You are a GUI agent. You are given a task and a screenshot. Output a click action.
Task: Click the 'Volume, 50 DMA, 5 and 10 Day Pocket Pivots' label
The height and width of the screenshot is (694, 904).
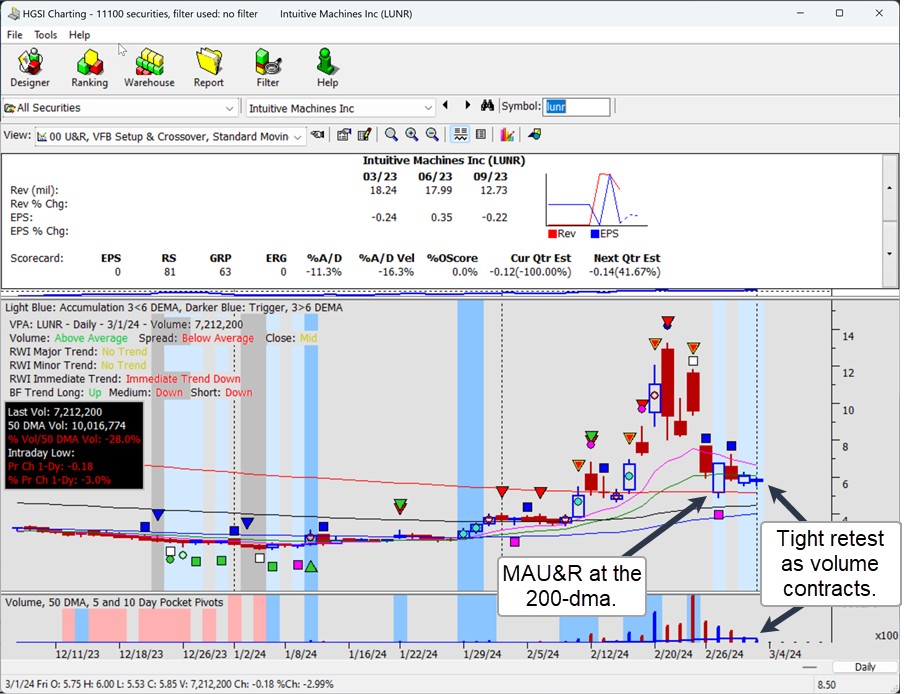click(x=114, y=602)
